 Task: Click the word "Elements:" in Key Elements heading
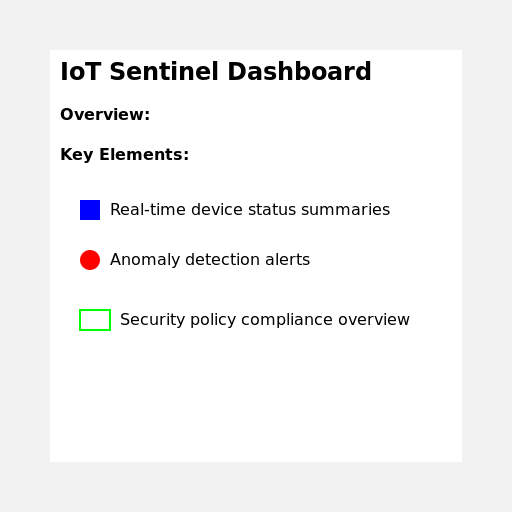click(x=144, y=155)
